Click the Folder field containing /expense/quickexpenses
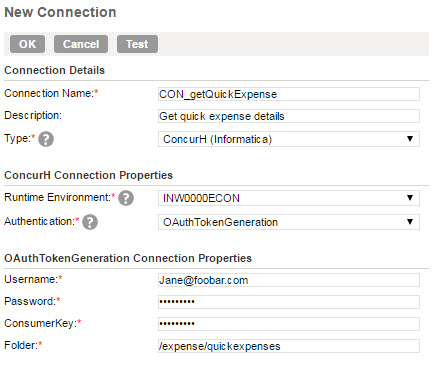Viewport: 439px width, 365px height. point(289,346)
